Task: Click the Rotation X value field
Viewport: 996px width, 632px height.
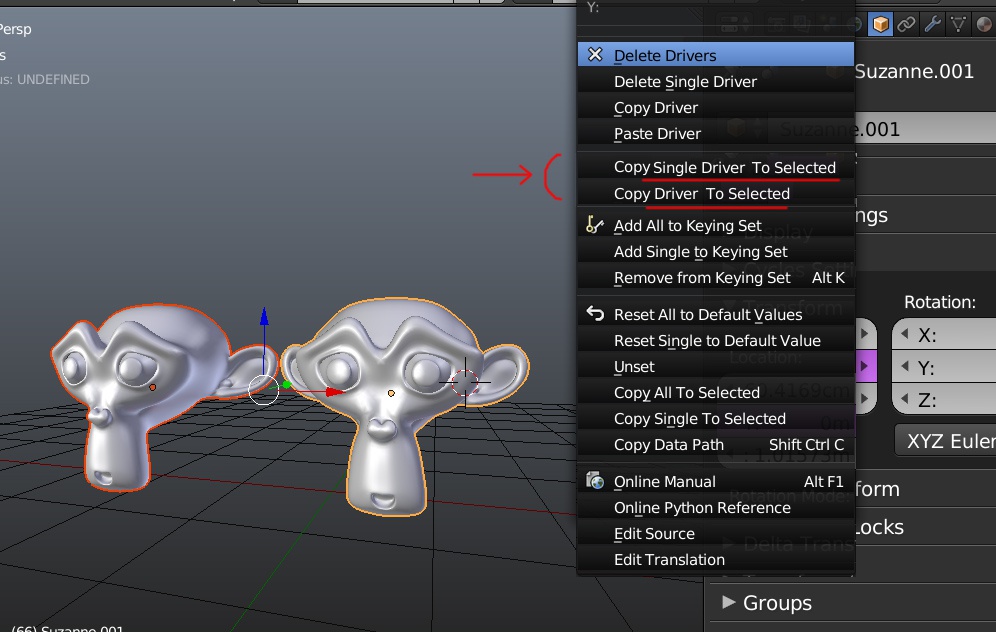Action: (x=945, y=335)
